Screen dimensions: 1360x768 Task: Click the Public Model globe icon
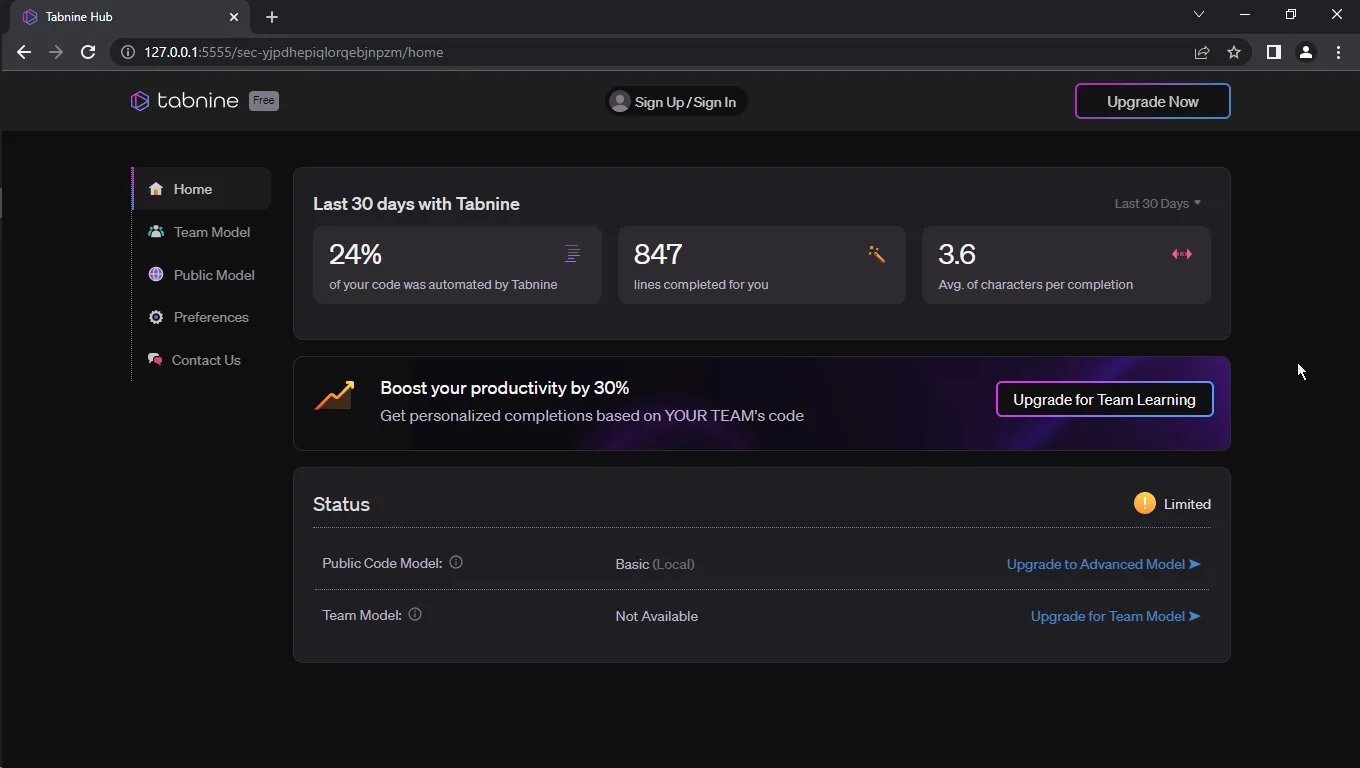(x=156, y=274)
